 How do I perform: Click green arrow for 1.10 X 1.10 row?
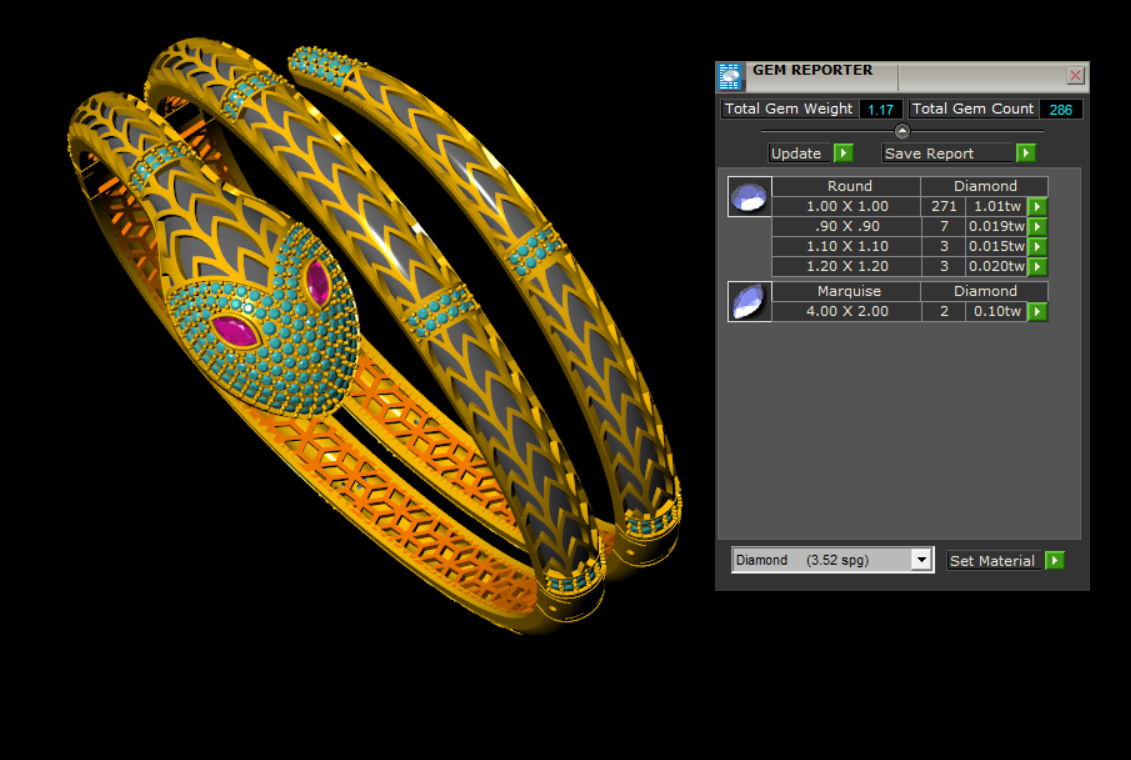1038,247
